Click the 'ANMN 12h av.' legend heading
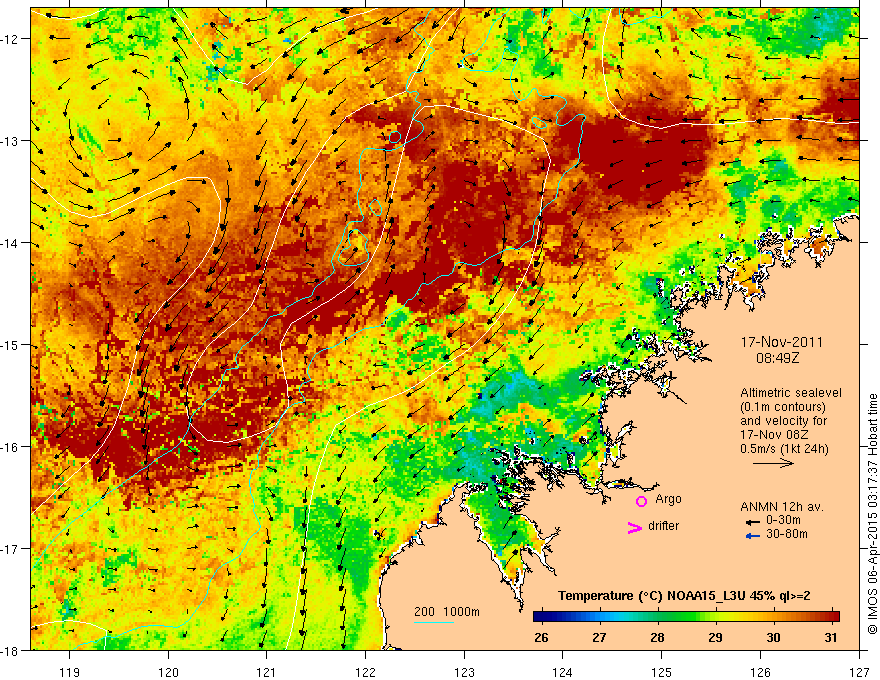 coord(782,507)
